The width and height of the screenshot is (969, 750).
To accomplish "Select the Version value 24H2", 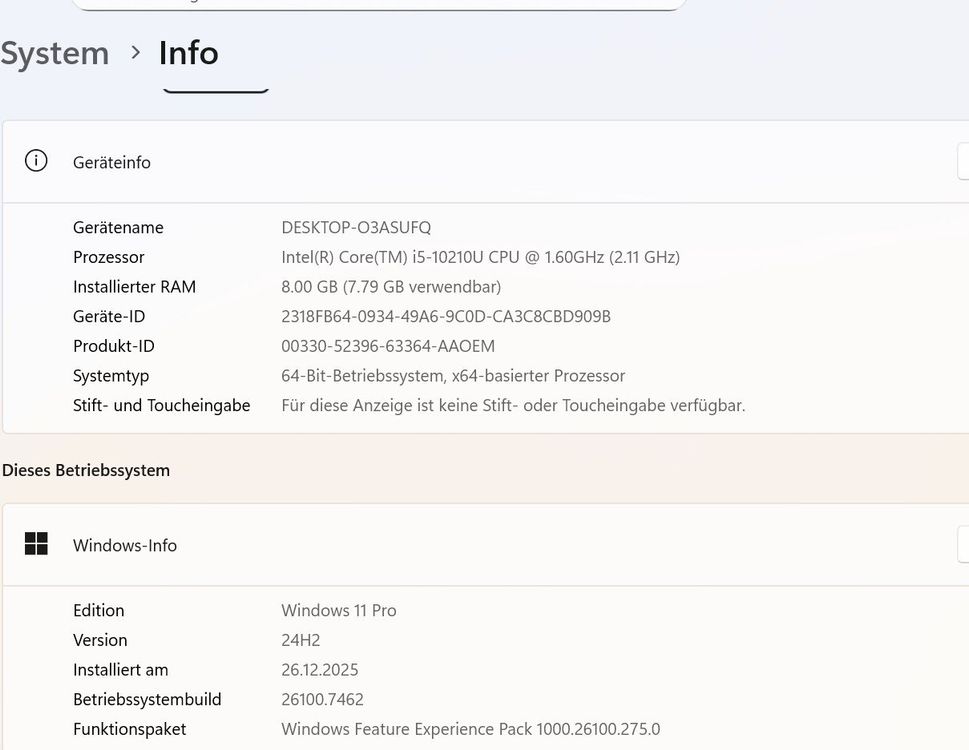I will click(300, 640).
